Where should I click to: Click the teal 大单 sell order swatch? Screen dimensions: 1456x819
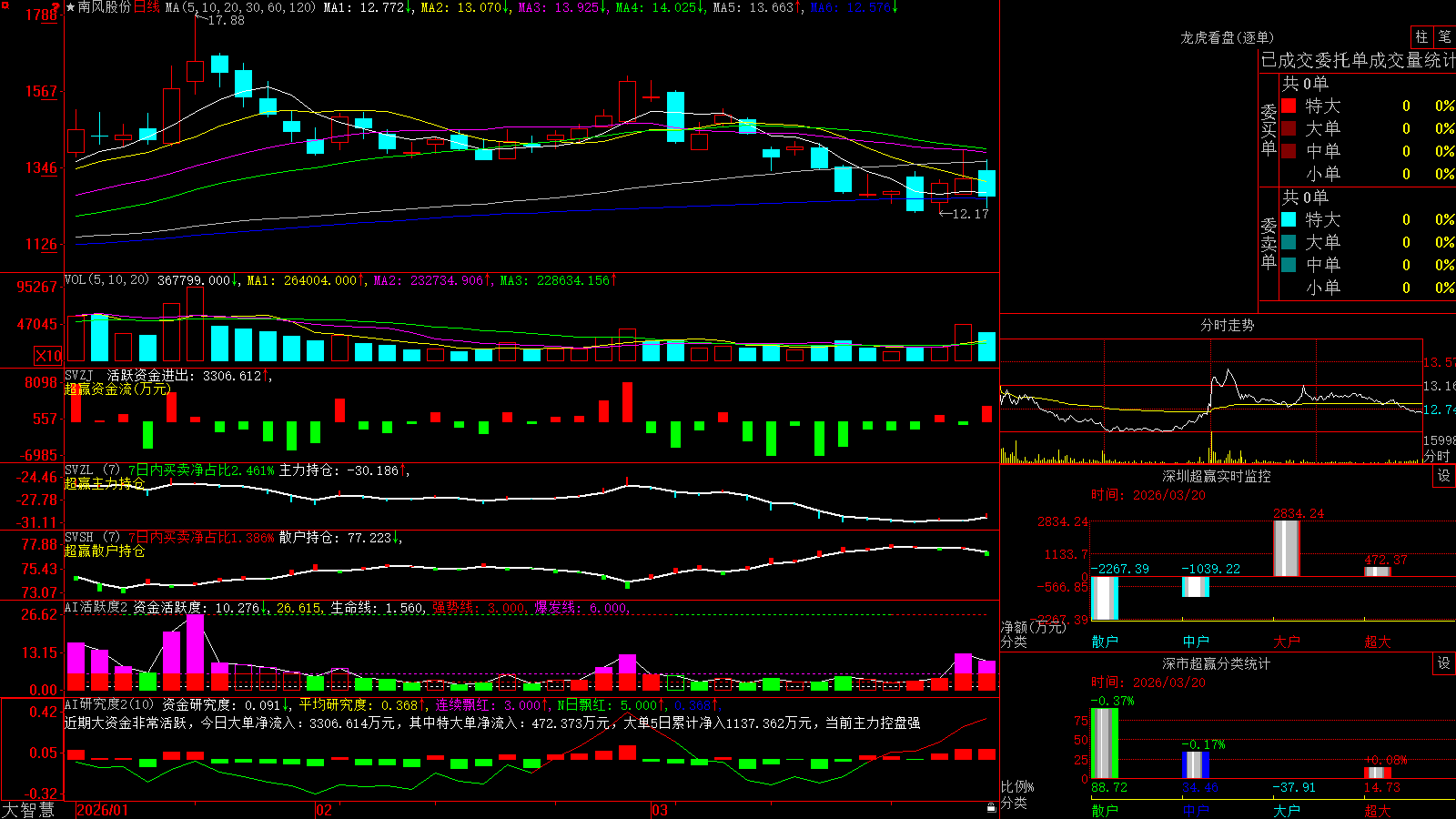[1289, 242]
